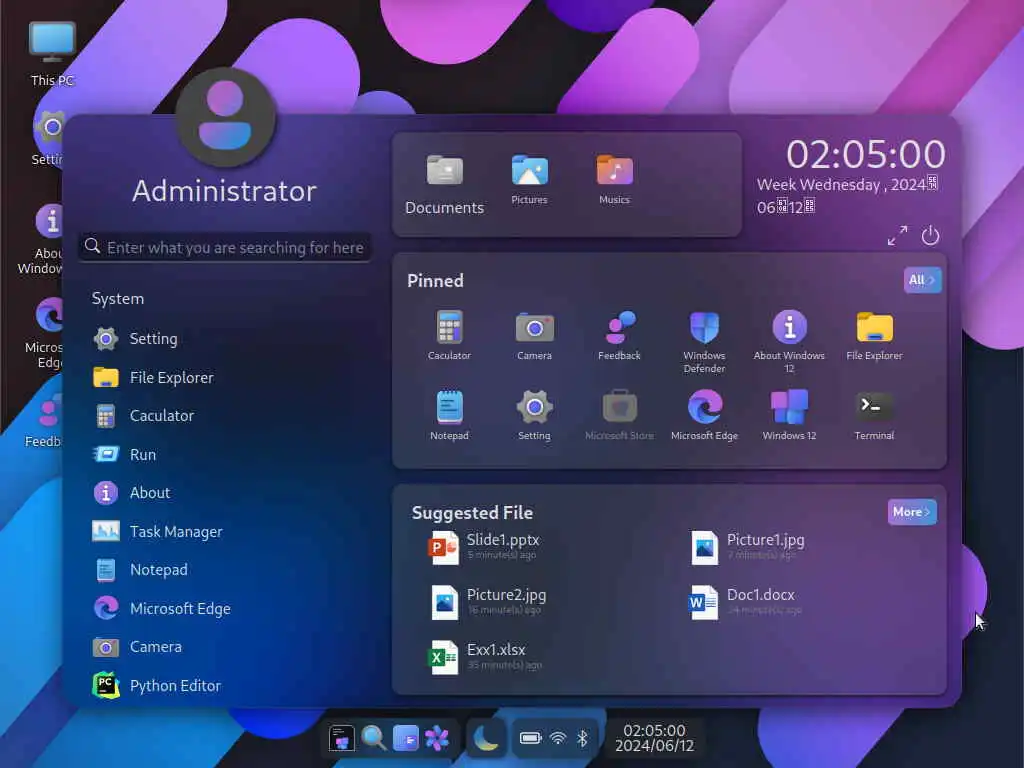Open File Explorer from the Pinned grid
This screenshot has height=768, width=1024.
tap(874, 336)
